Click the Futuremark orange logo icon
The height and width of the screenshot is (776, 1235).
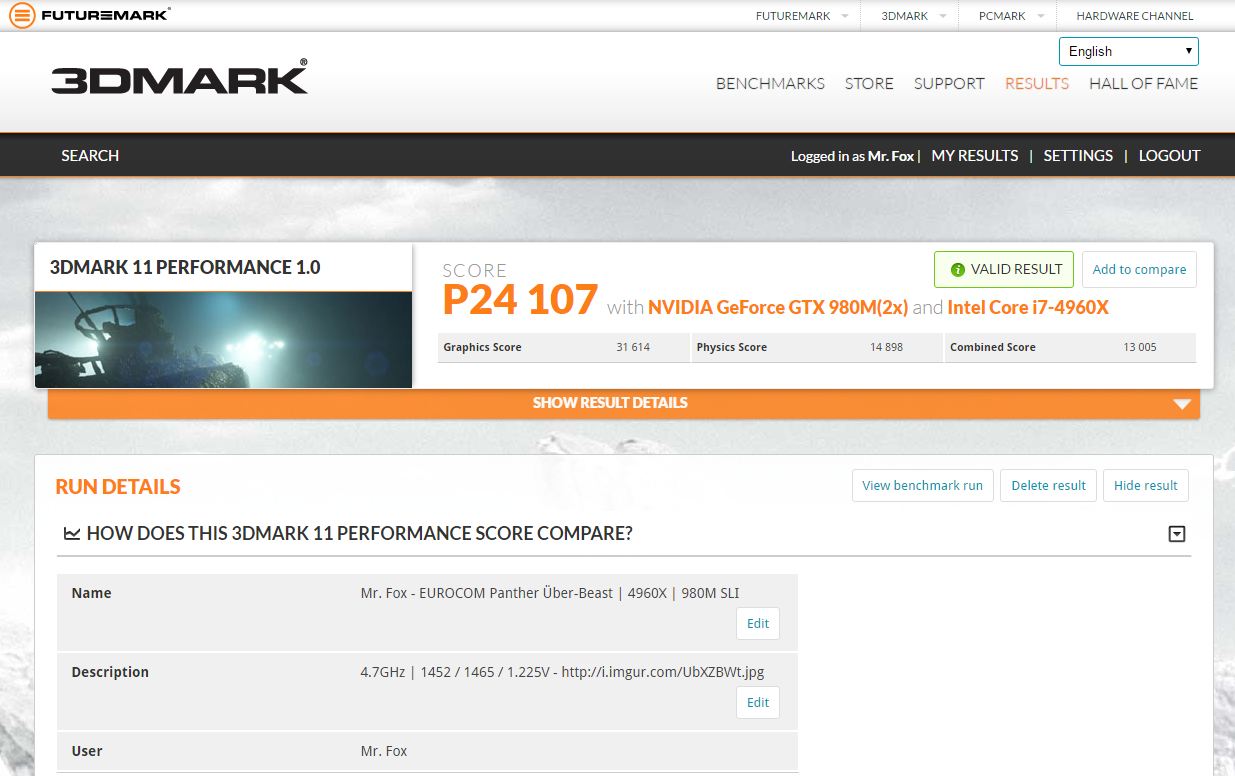click(x=22, y=16)
